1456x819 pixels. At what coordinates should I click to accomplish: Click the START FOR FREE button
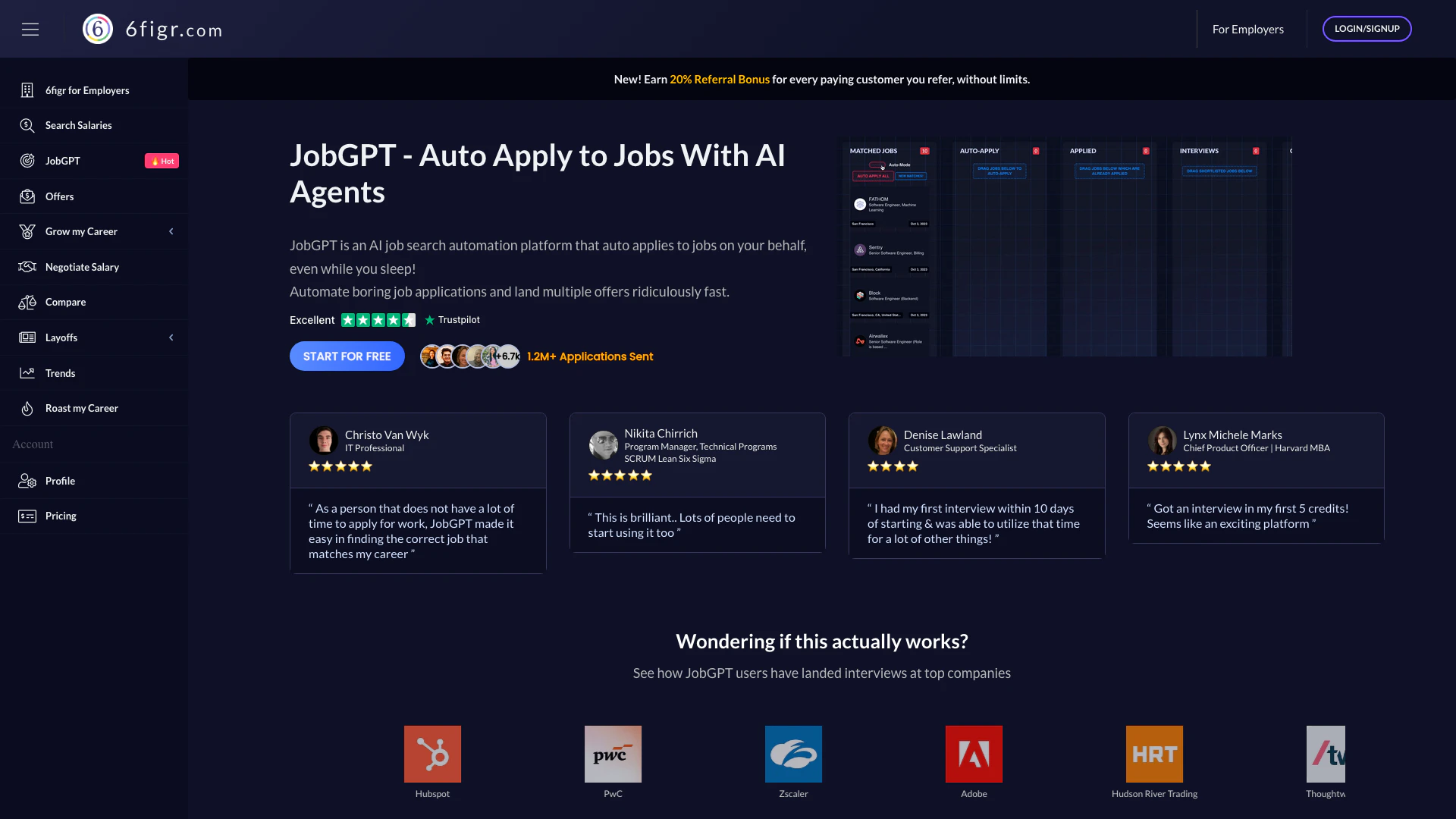coord(347,356)
